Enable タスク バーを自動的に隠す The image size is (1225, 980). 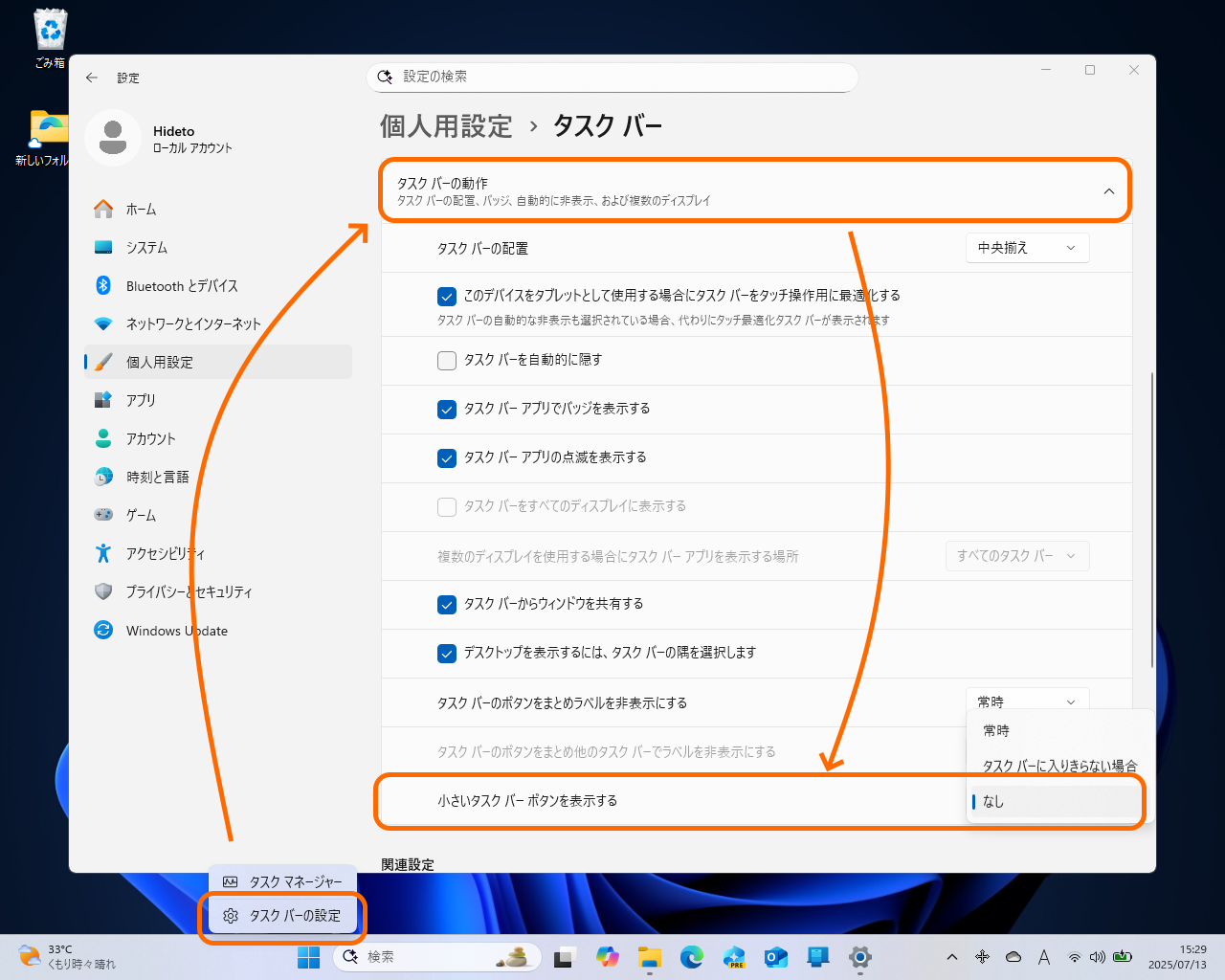(447, 360)
